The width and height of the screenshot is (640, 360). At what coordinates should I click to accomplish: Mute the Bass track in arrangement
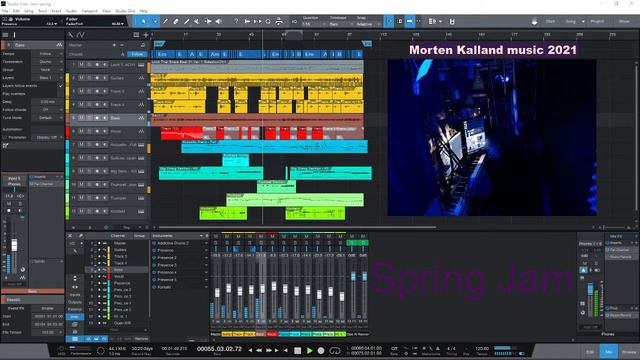point(82,118)
